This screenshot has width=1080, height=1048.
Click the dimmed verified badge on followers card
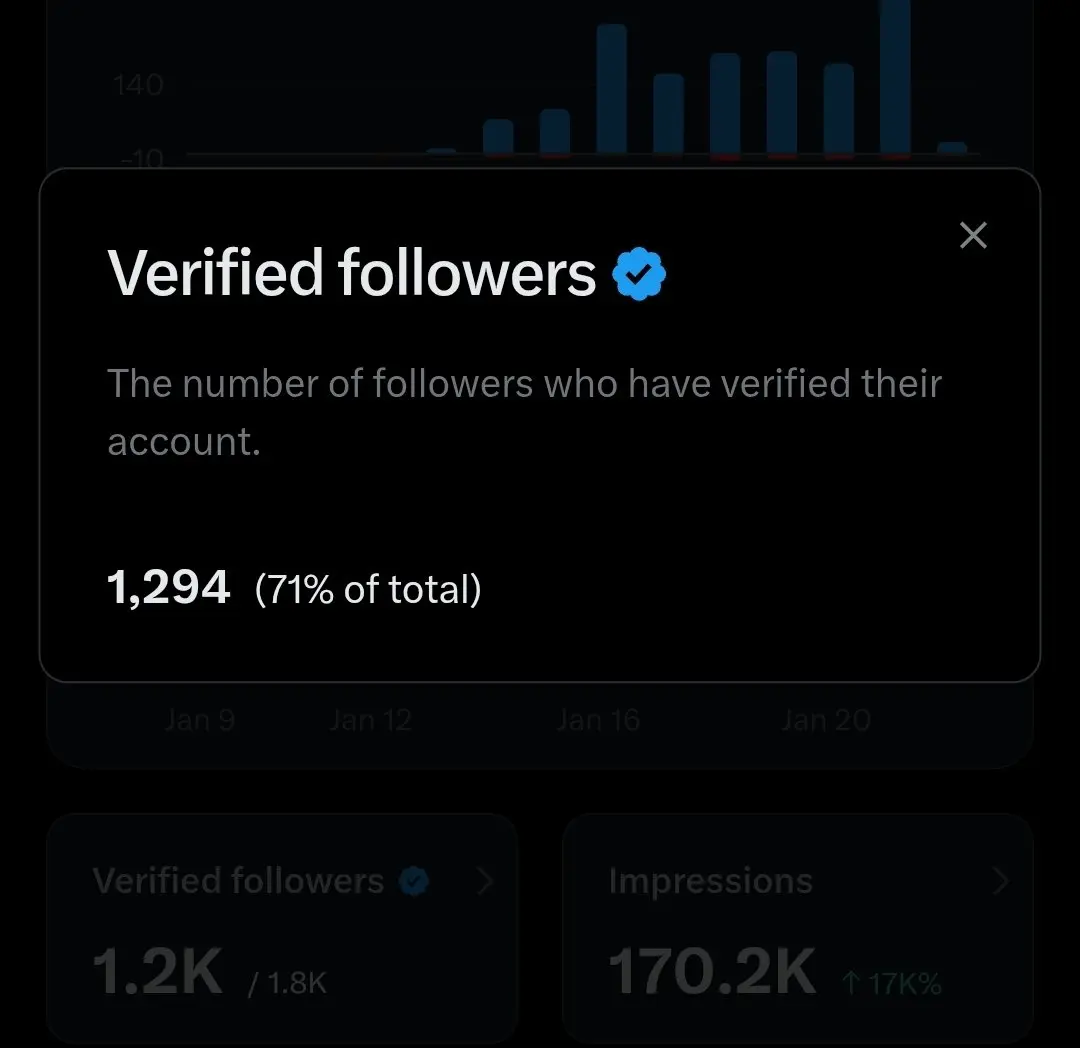pyautogui.click(x=414, y=881)
